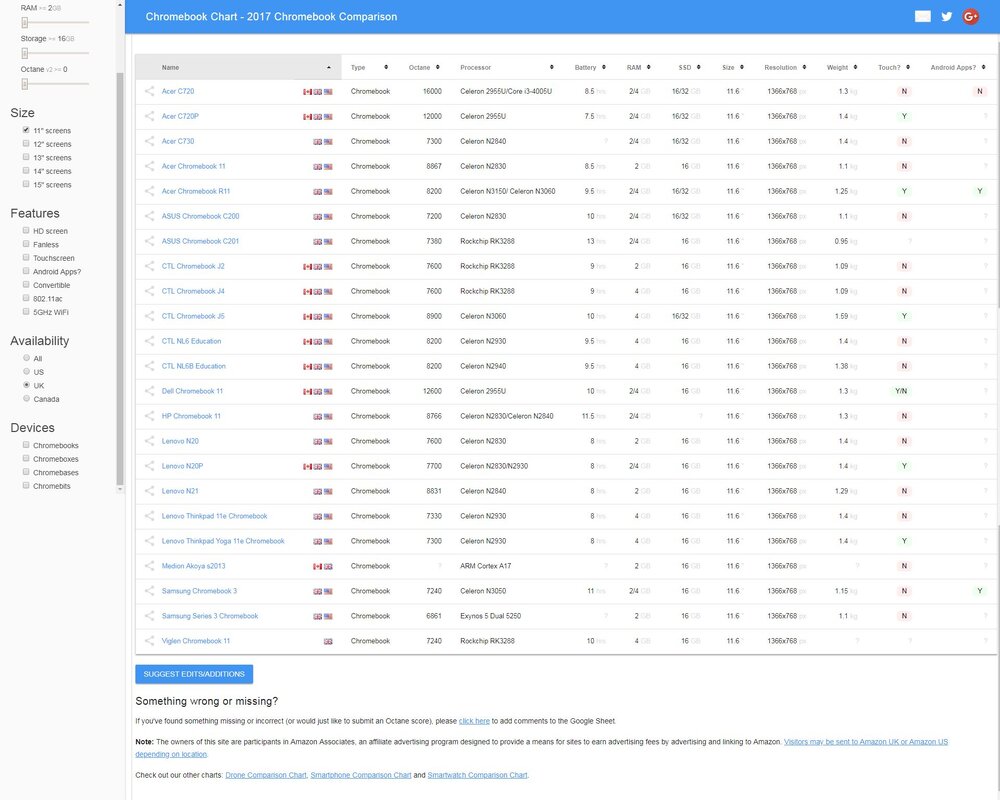Click share icon for Acer Chromebook 11
1000x800 pixels.
pyautogui.click(x=149, y=166)
